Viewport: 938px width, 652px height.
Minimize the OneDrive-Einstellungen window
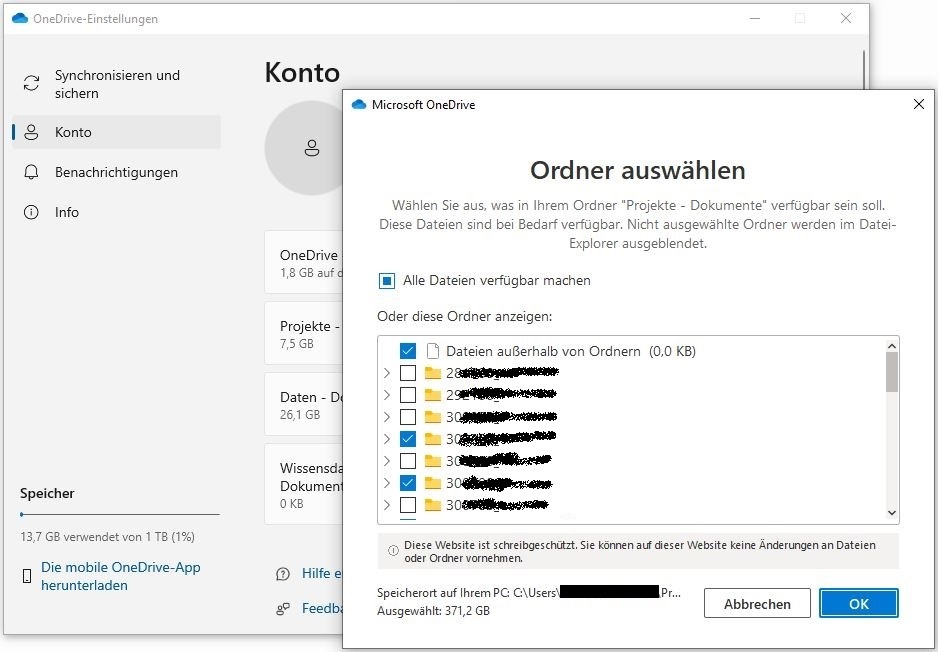point(755,19)
